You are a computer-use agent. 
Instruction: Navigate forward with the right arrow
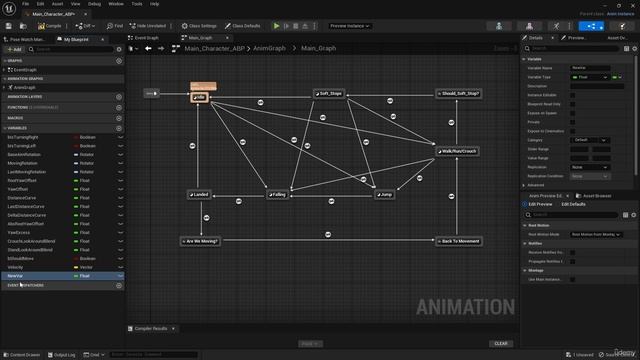161,49
